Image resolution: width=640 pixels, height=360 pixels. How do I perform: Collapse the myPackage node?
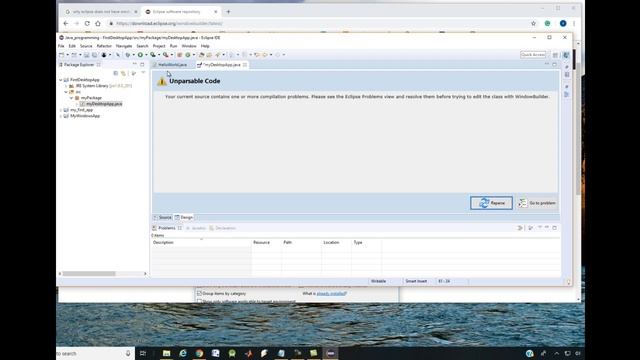pyautogui.click(x=71, y=98)
